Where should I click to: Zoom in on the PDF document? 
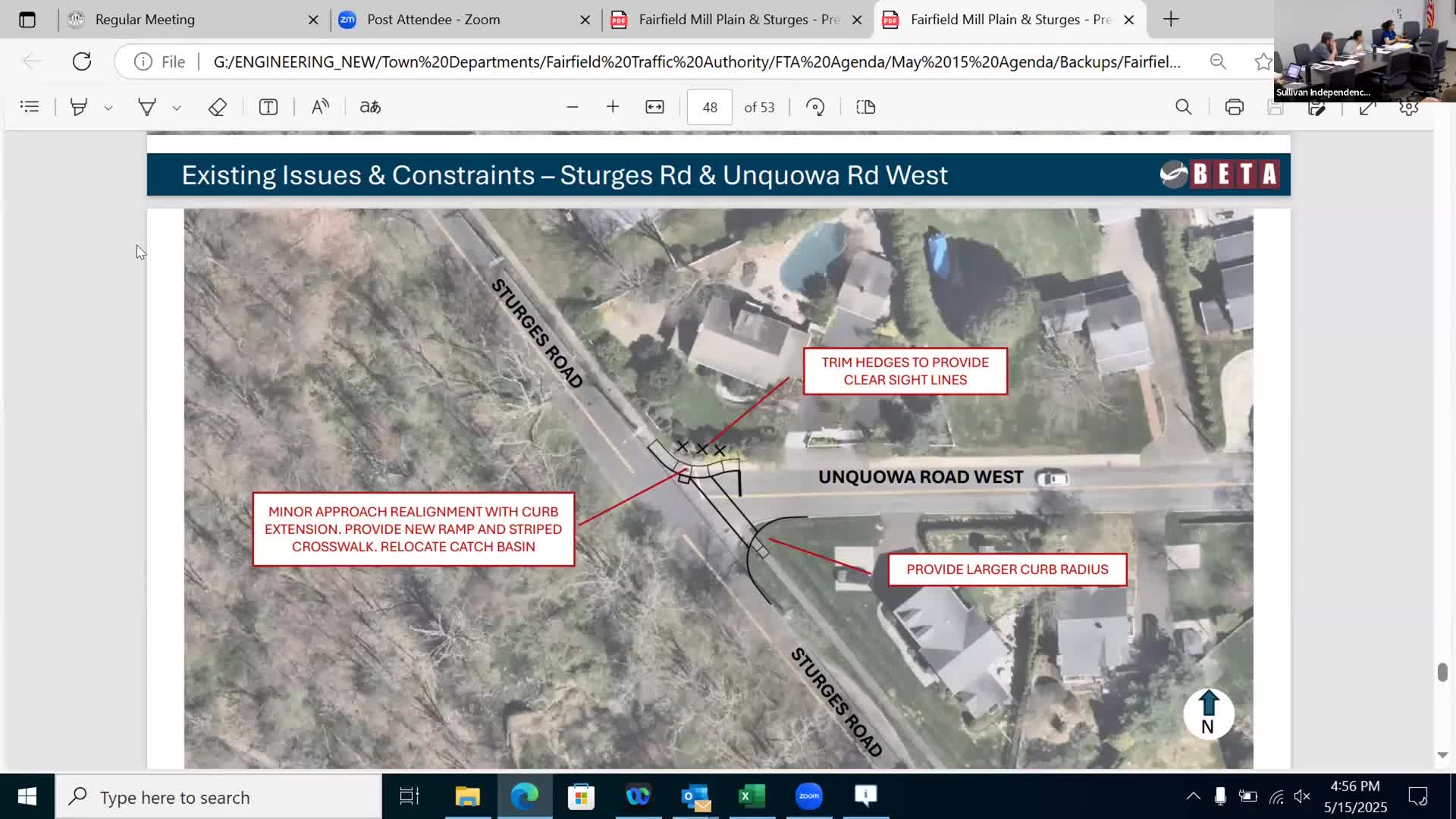pyautogui.click(x=613, y=106)
